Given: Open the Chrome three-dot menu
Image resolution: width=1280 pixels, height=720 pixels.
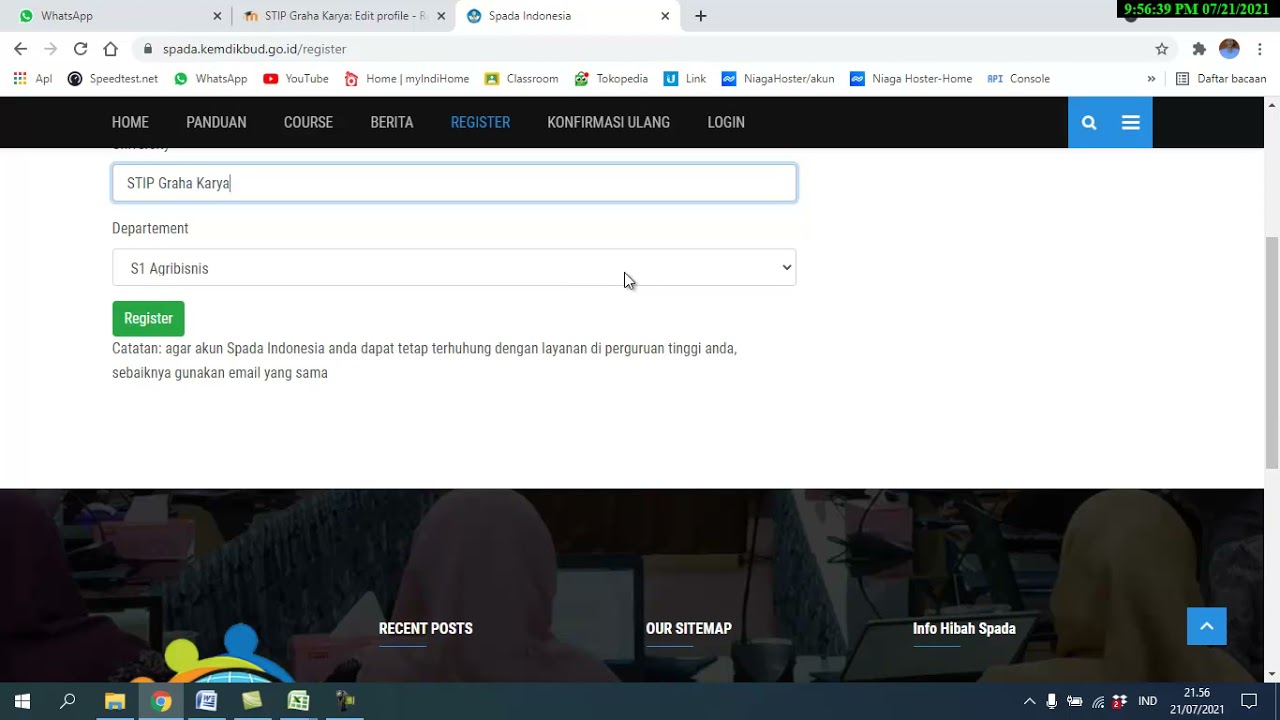Looking at the screenshot, I should tap(1259, 48).
